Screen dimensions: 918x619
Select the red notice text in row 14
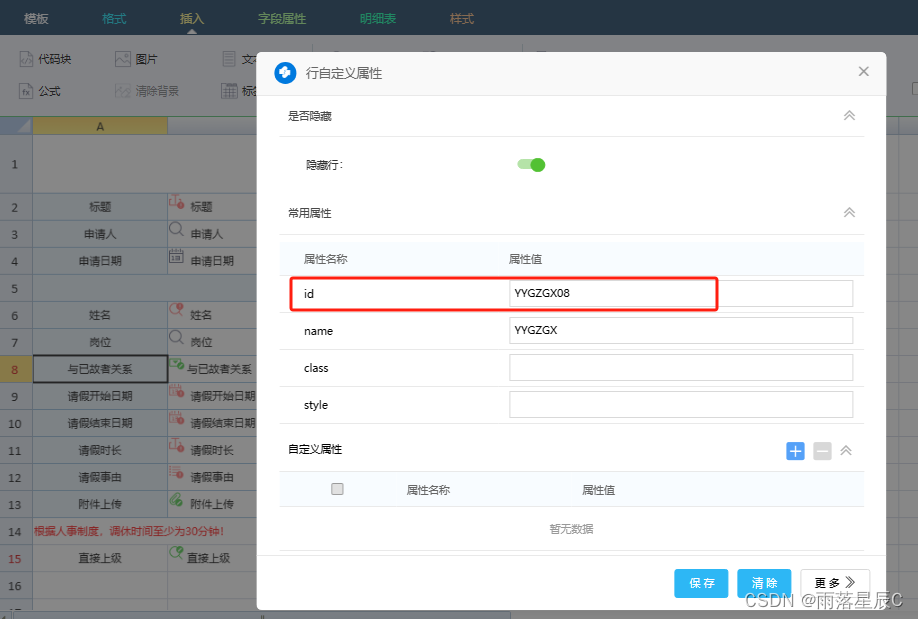[129, 531]
